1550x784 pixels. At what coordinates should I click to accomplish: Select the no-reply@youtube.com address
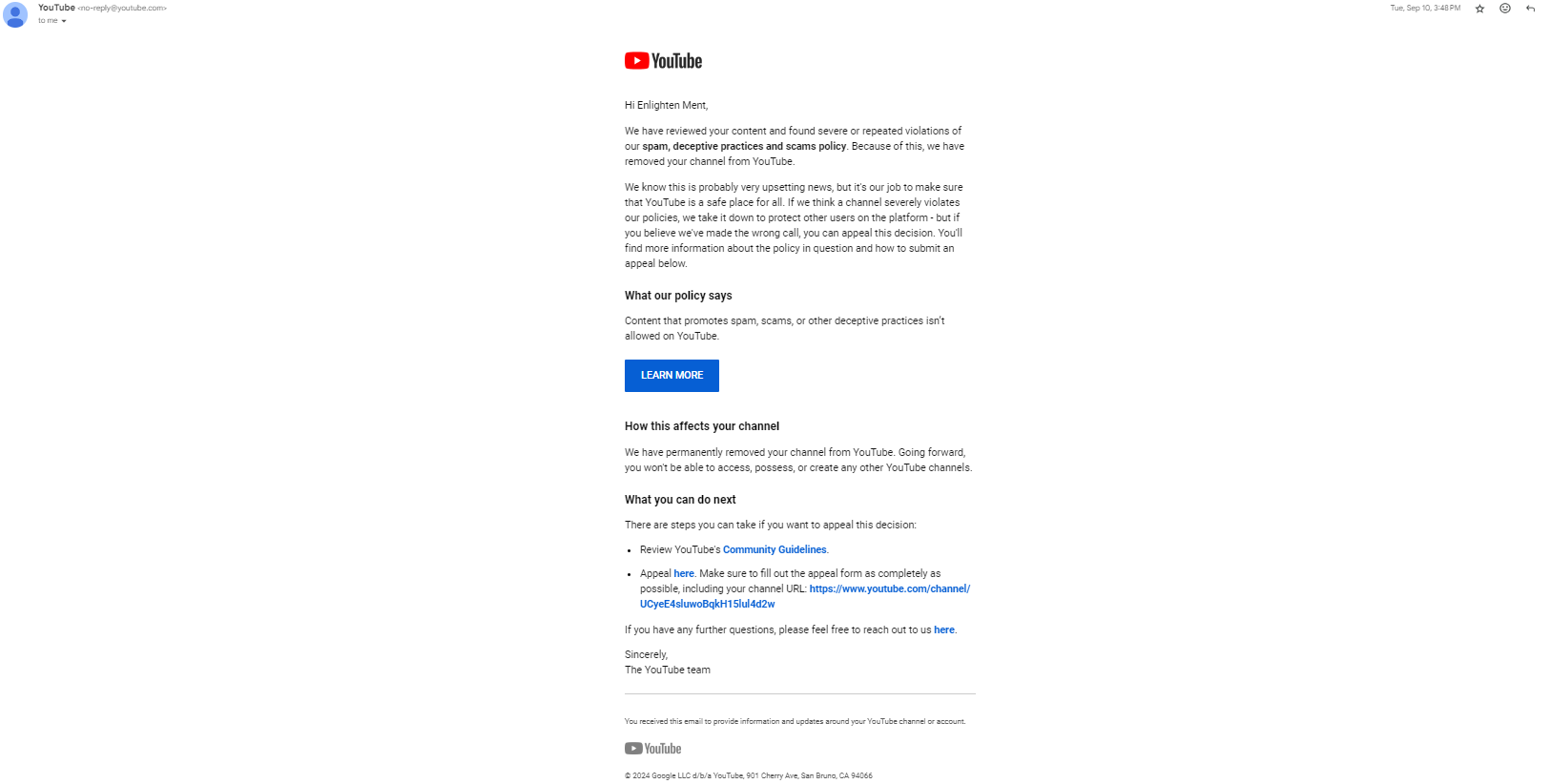(122, 8)
